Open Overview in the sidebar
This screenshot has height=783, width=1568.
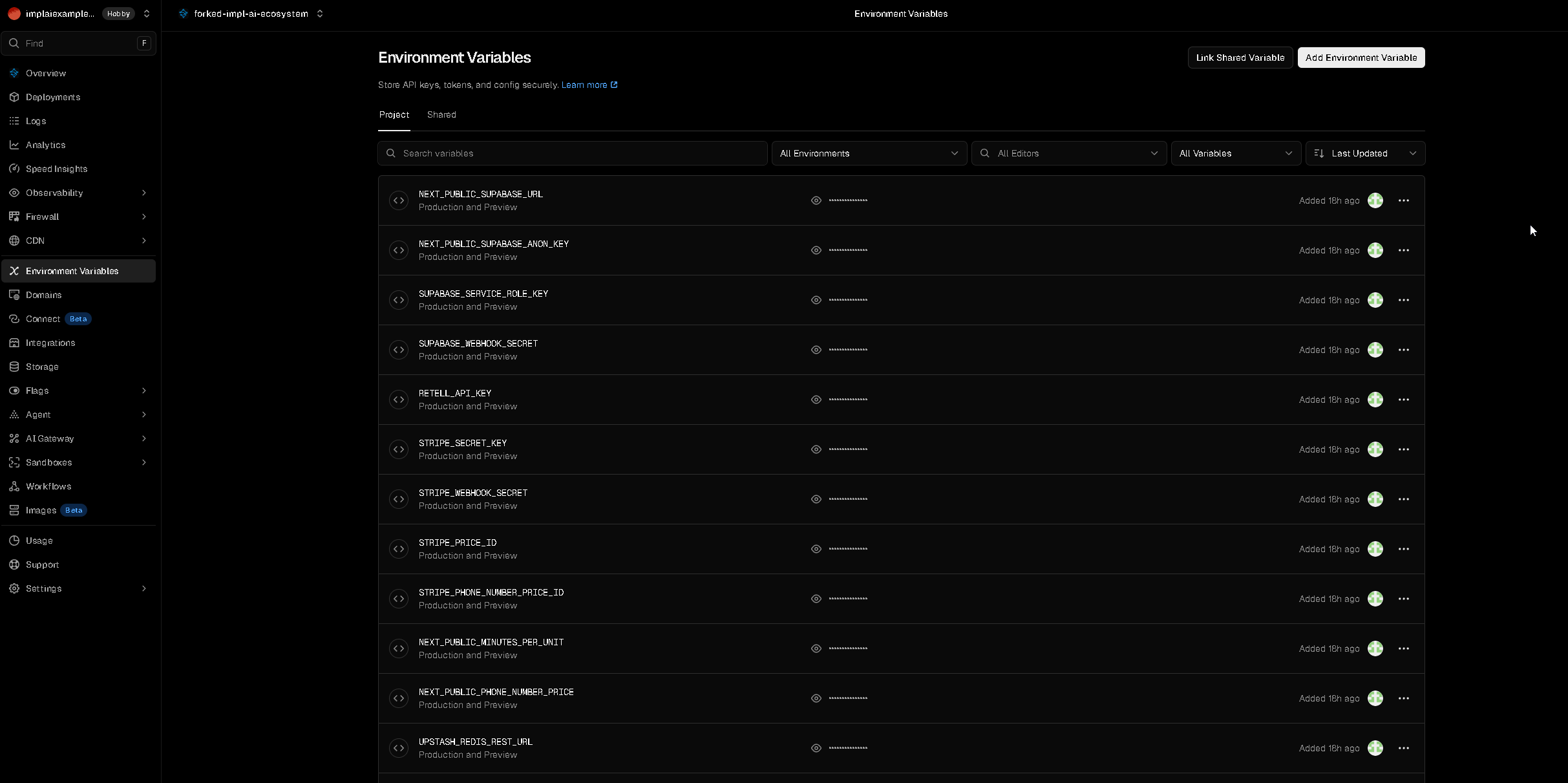click(78, 73)
